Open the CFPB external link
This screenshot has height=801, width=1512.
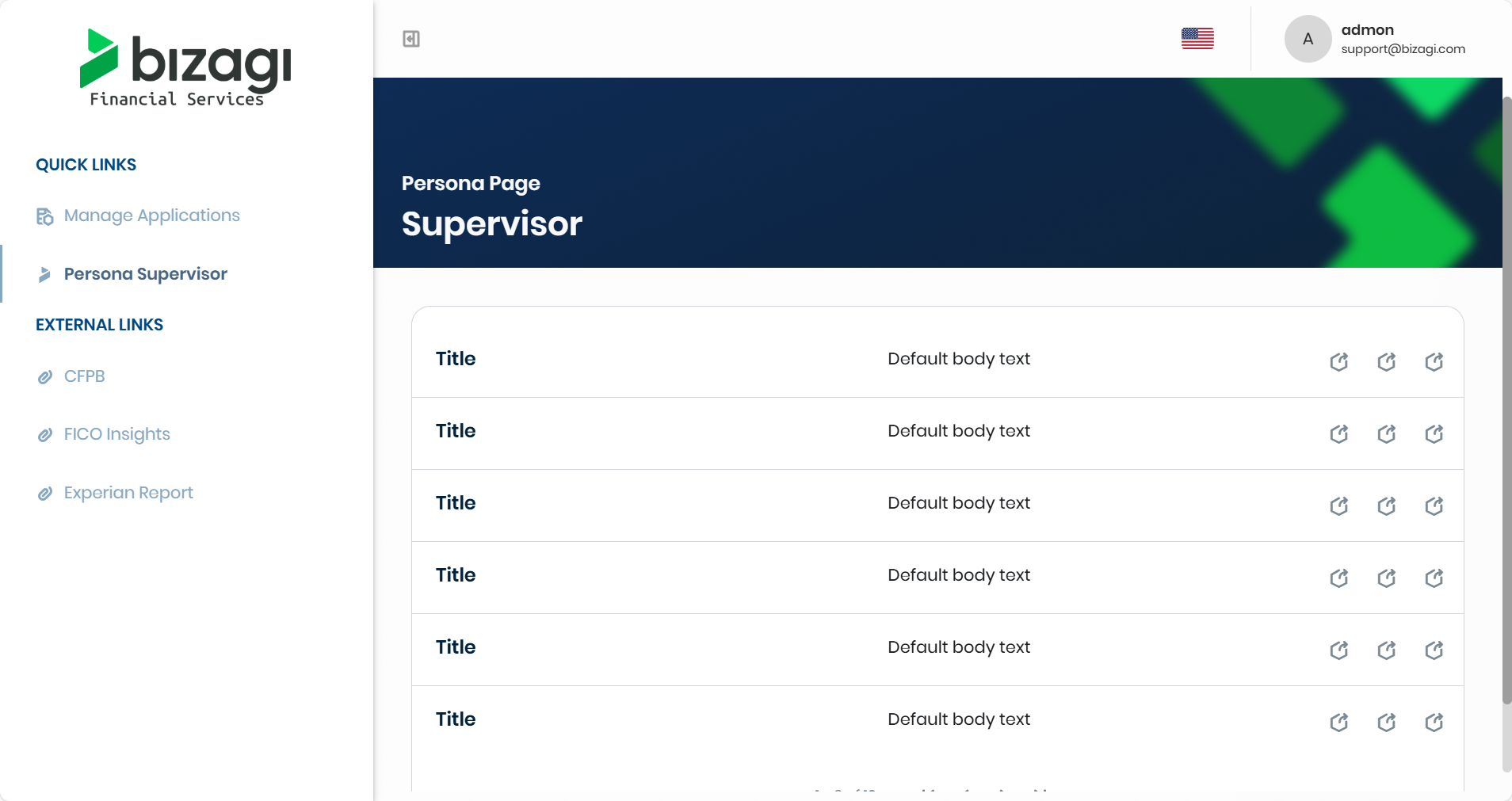(84, 376)
